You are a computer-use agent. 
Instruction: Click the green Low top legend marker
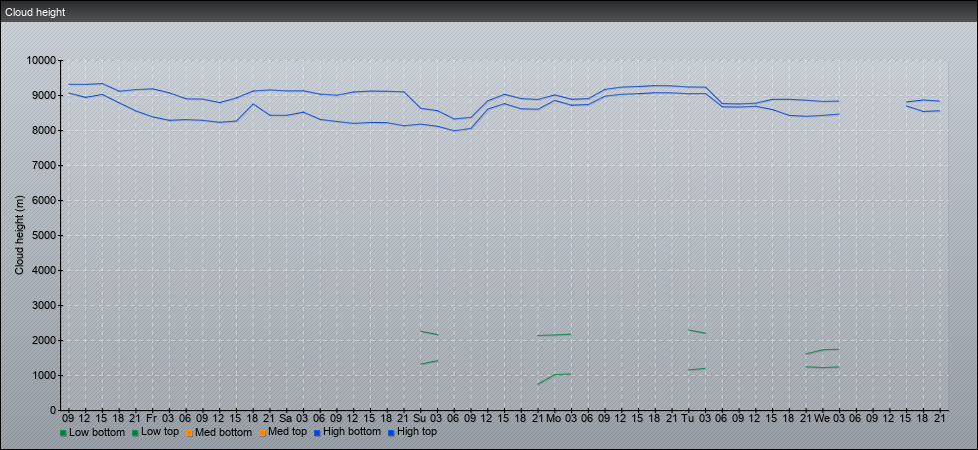point(136,433)
